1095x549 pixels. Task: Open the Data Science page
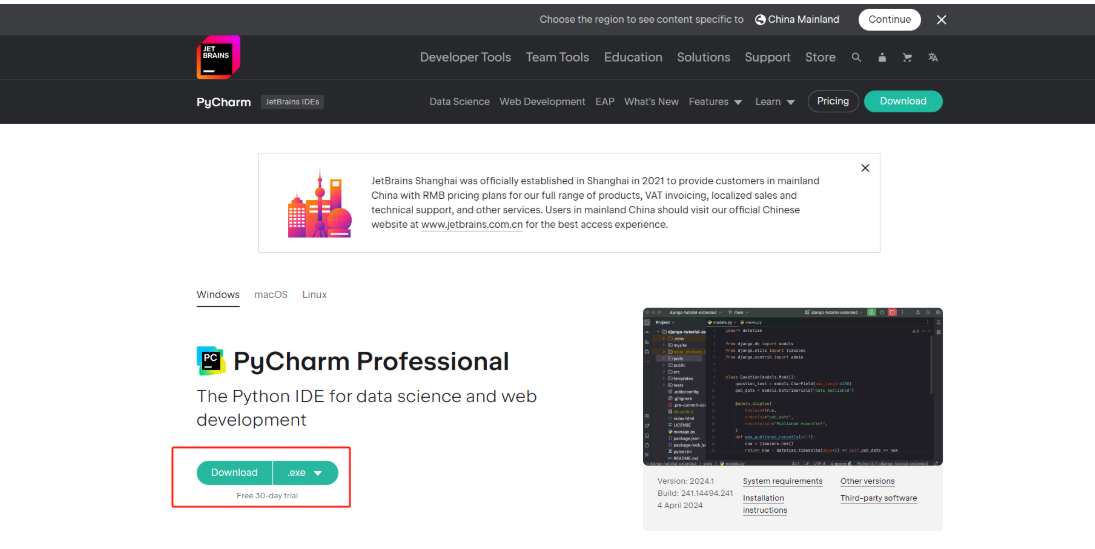460,101
